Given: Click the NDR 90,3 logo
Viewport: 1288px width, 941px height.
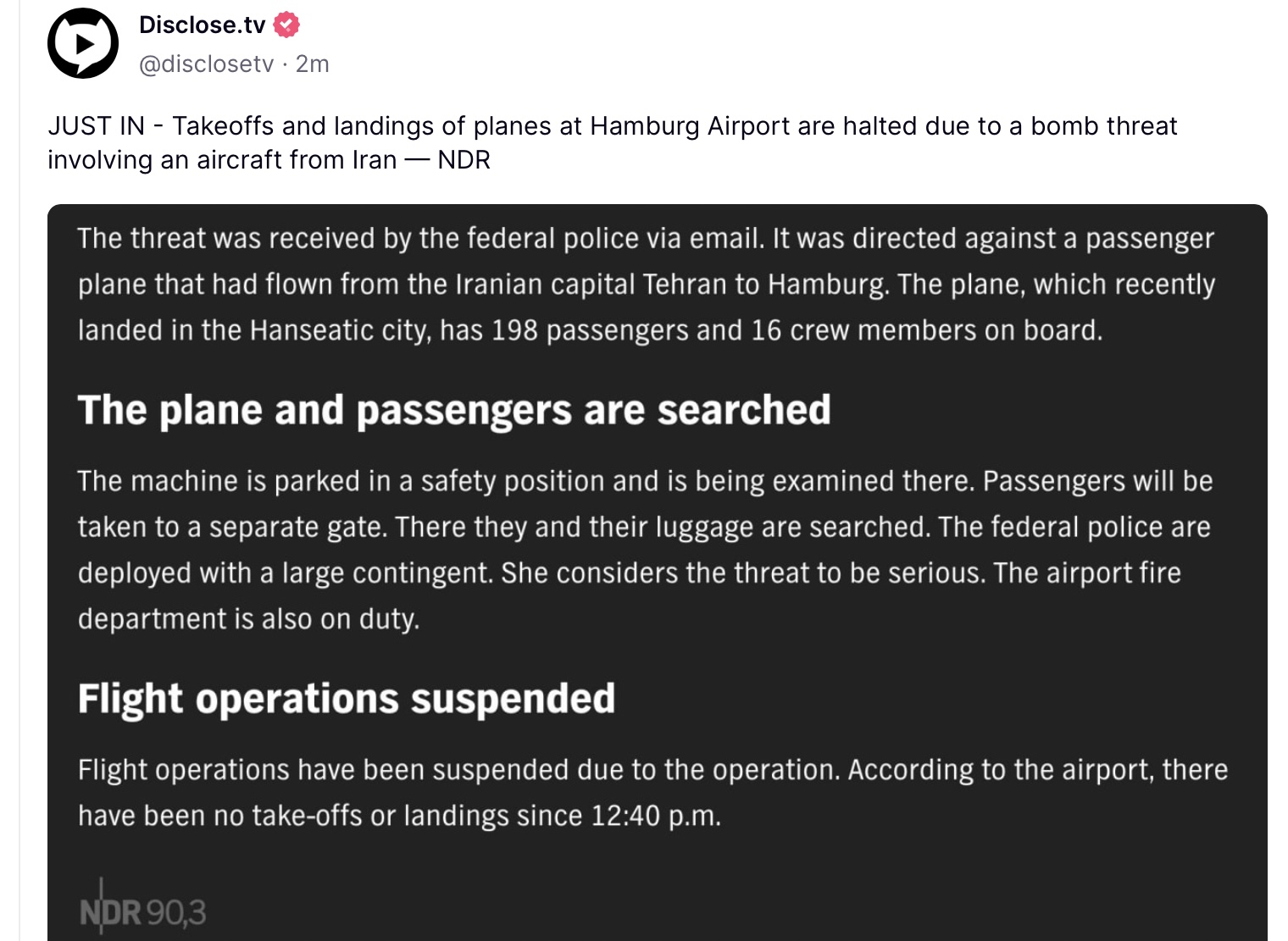Looking at the screenshot, I should pyautogui.click(x=142, y=909).
